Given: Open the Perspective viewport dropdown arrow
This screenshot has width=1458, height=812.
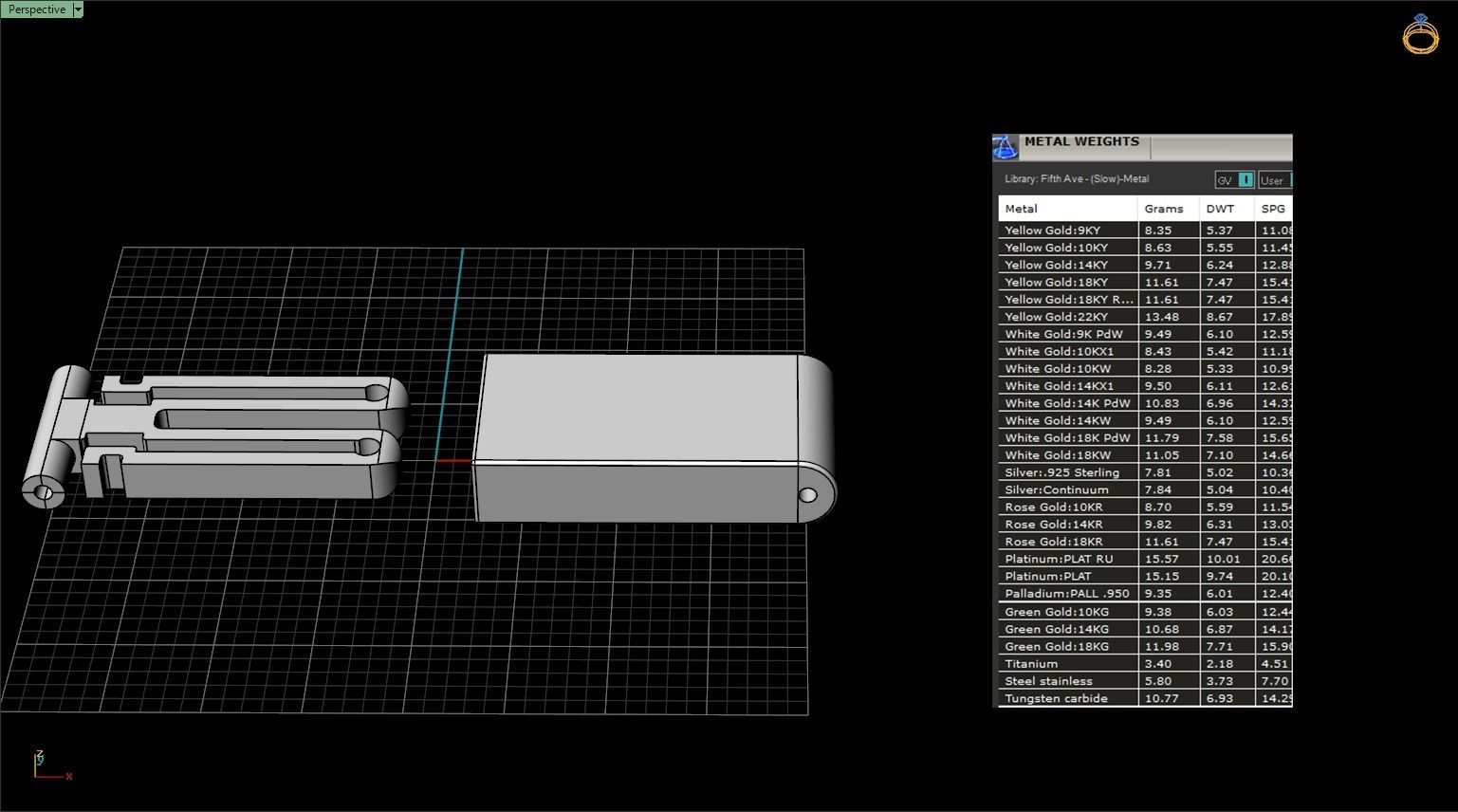Looking at the screenshot, I should tap(78, 9).
